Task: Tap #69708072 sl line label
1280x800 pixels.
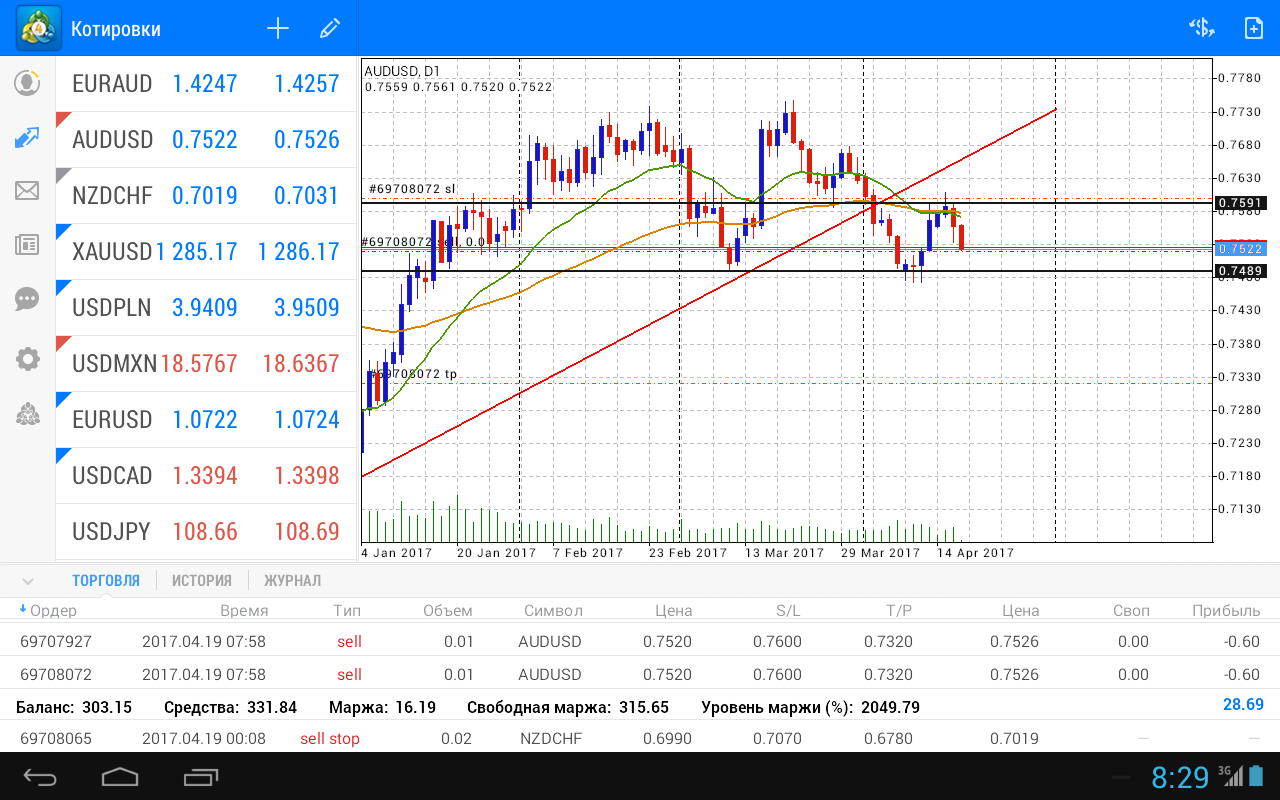Action: click(412, 188)
